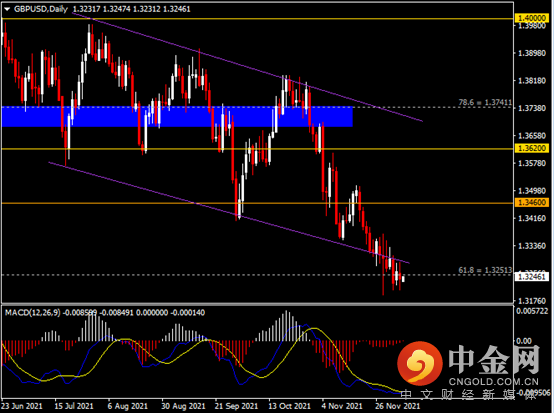Click the 23 Jun 2021 date label
The height and width of the screenshot is (413, 554).
(x=22, y=406)
